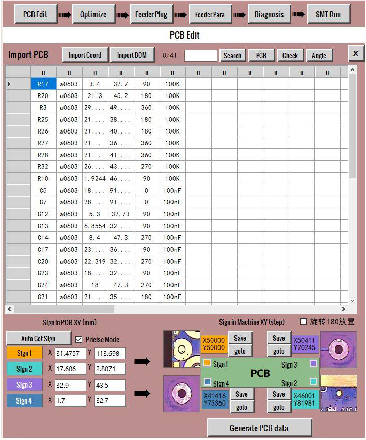This screenshot has height=440, width=366.
Task: Click the Generate PCB data button
Action: (260, 428)
